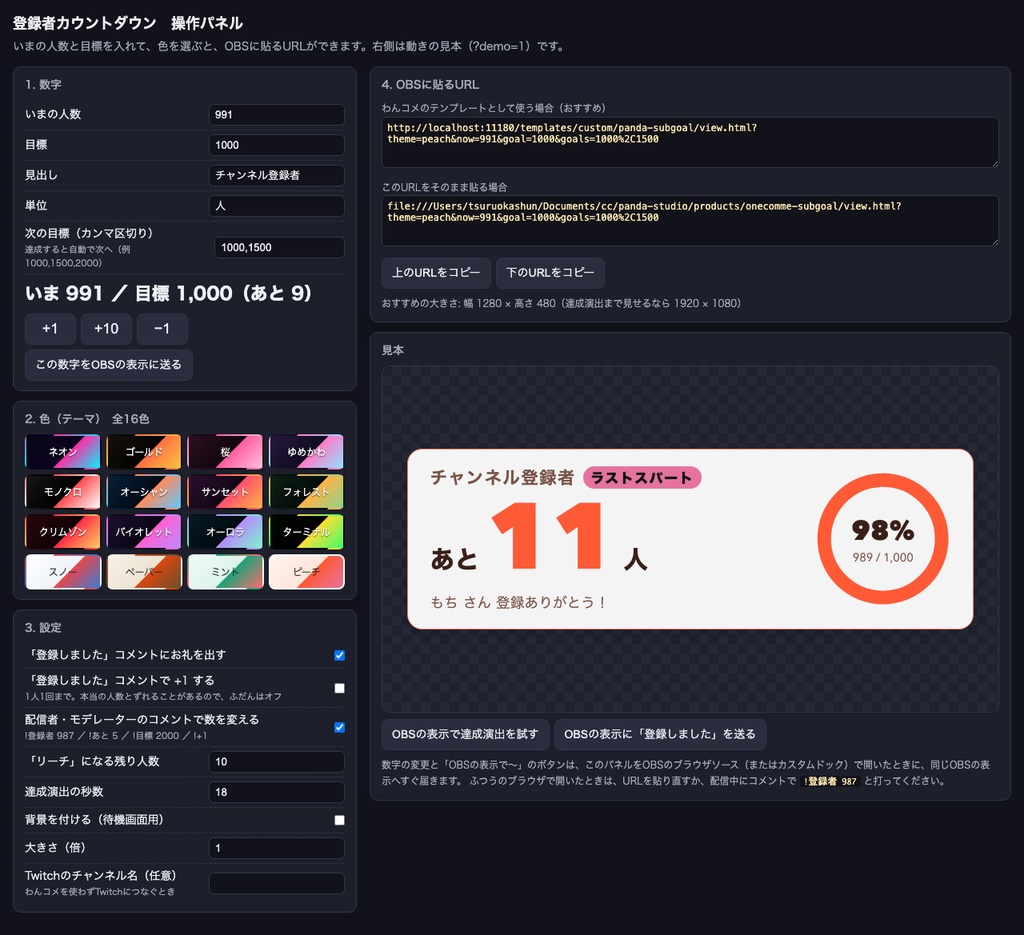Apply the オーロラ theme
Image resolution: width=1024 pixels, height=935 pixels.
click(x=225, y=531)
